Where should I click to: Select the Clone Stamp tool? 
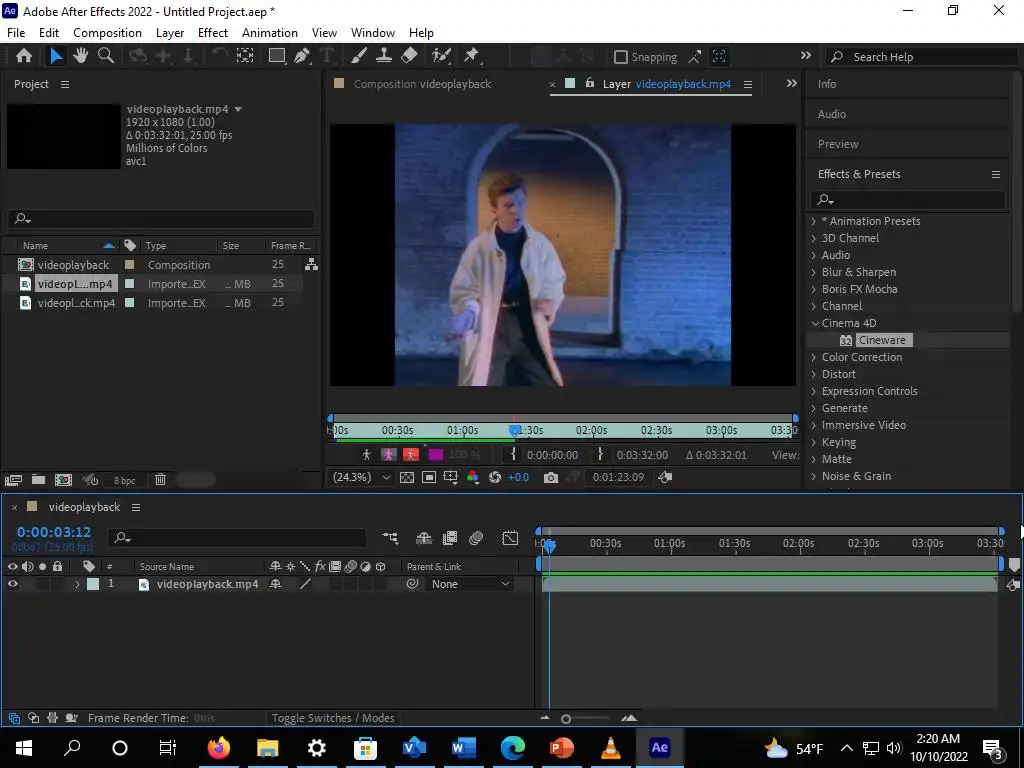[384, 56]
